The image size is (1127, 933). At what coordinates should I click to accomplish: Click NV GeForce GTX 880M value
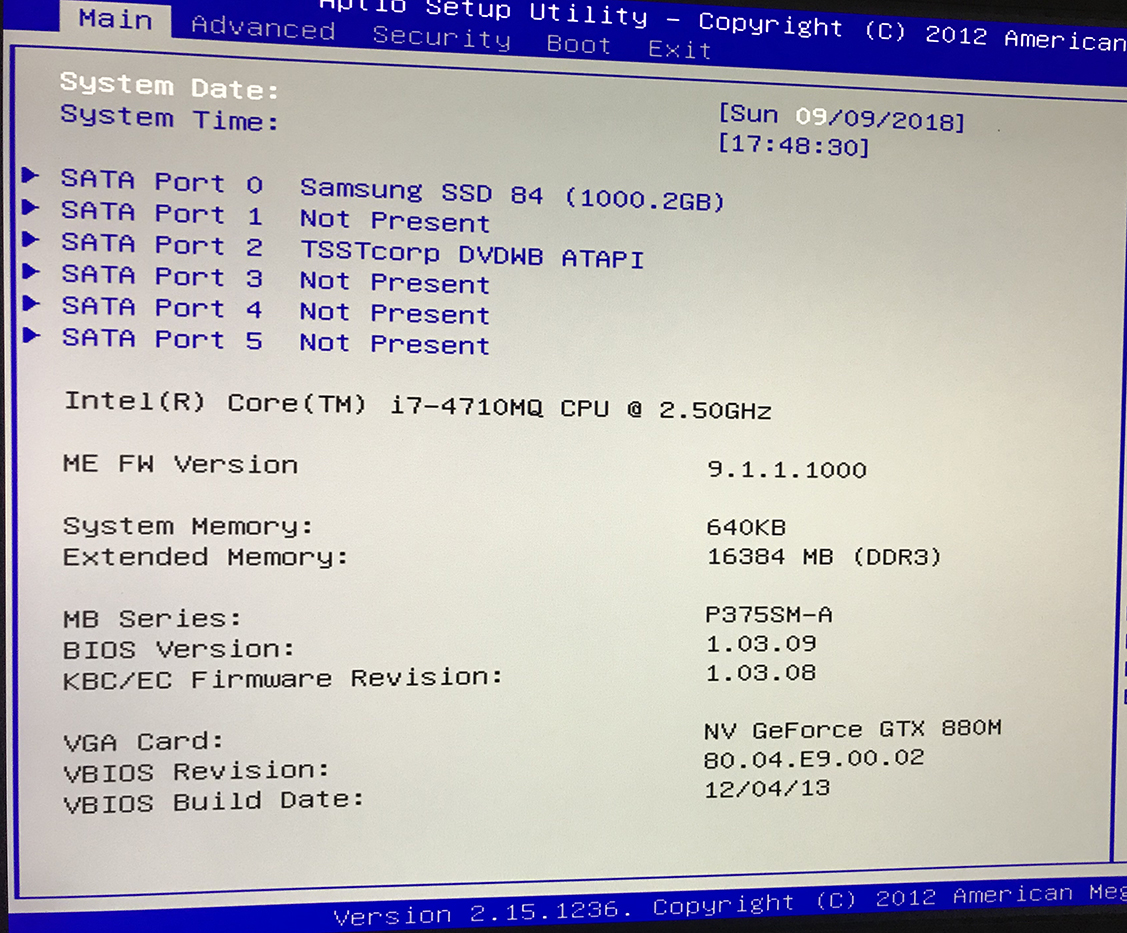pos(852,730)
